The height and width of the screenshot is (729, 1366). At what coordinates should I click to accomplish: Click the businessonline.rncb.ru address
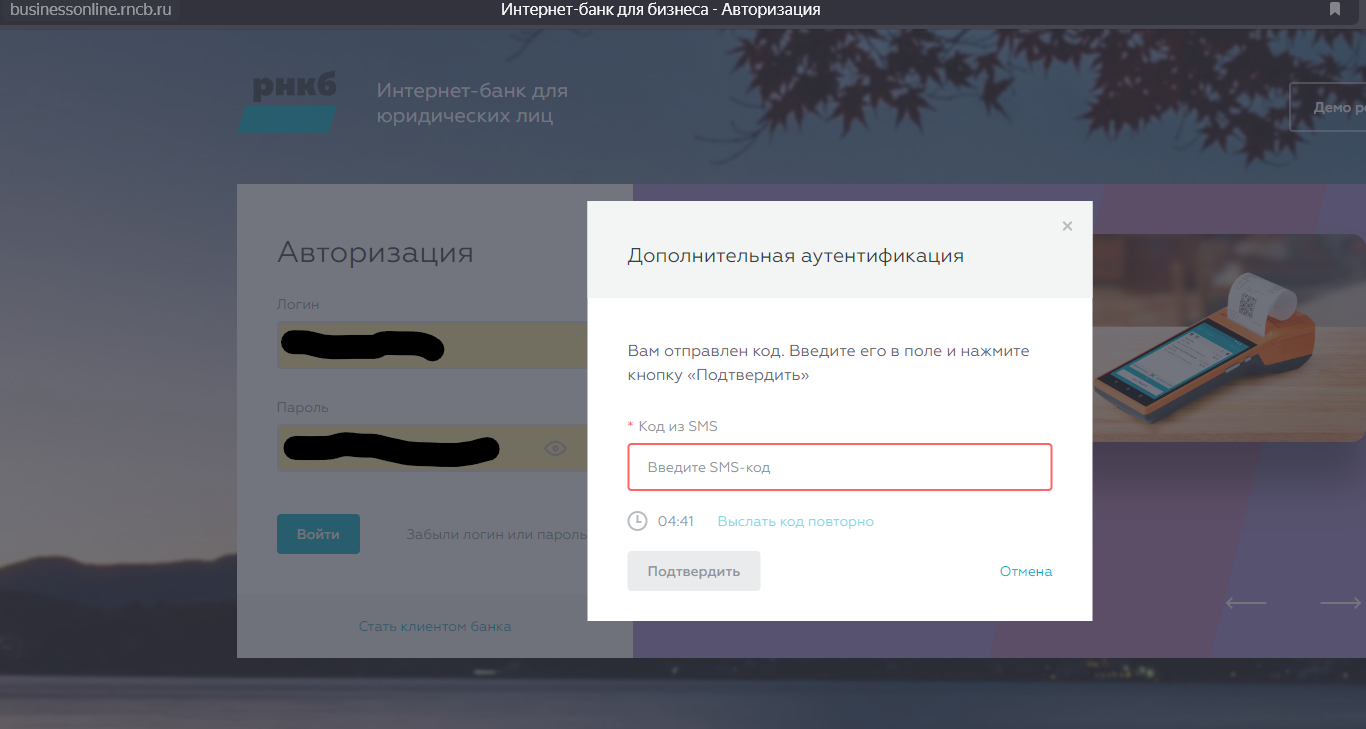pyautogui.click(x=91, y=10)
